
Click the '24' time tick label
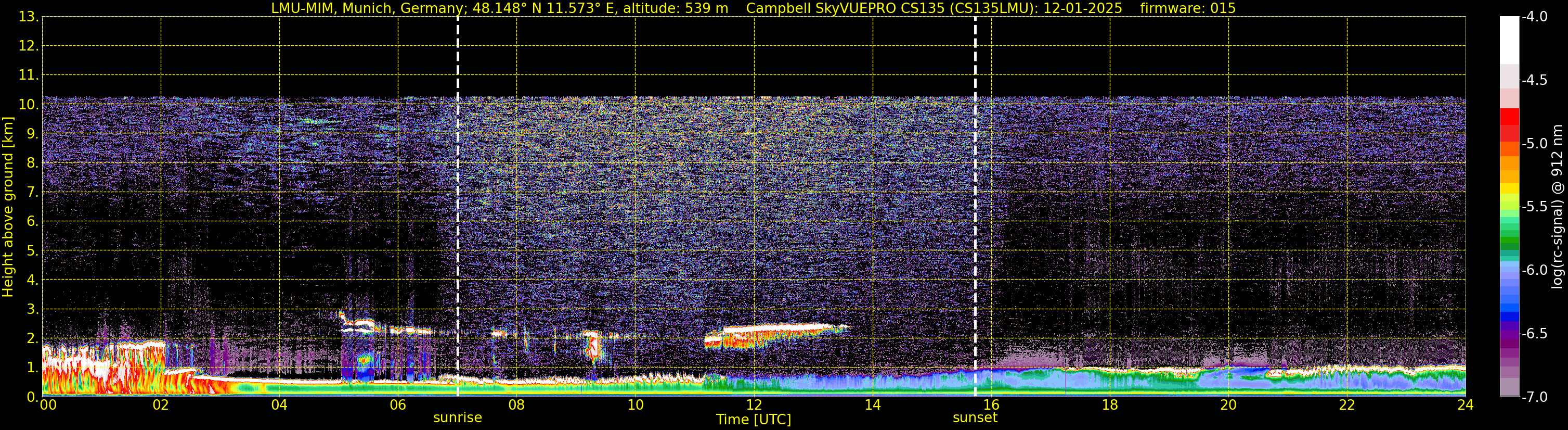pyautogui.click(x=1465, y=405)
